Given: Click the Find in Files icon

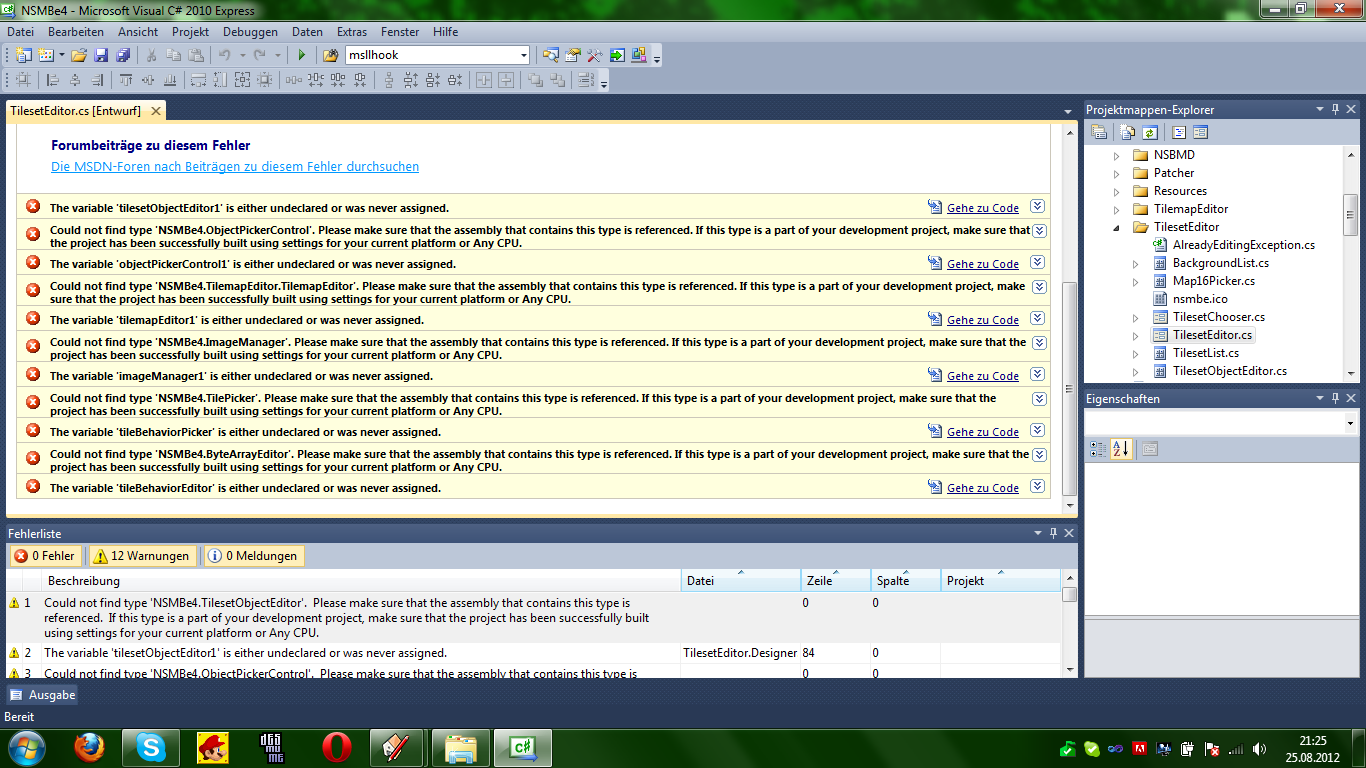Looking at the screenshot, I should (x=331, y=55).
